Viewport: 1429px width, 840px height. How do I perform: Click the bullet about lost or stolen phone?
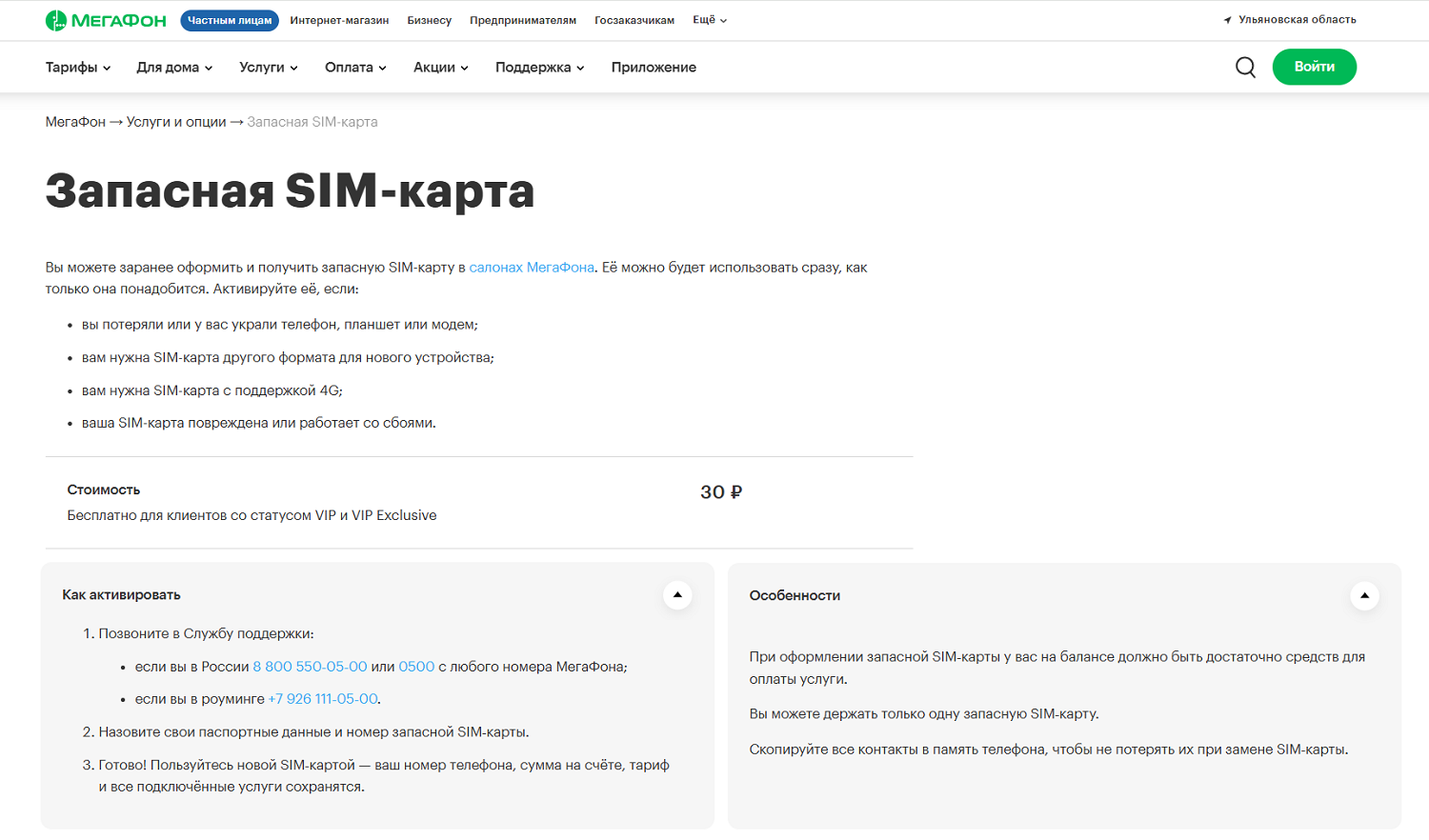(x=280, y=325)
